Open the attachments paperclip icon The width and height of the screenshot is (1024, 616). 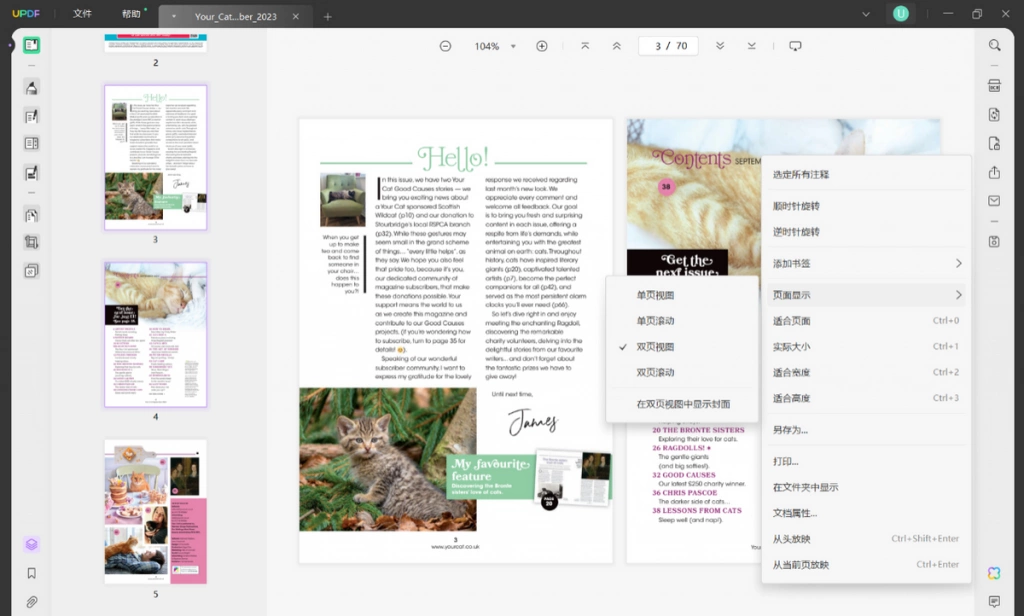click(31, 602)
